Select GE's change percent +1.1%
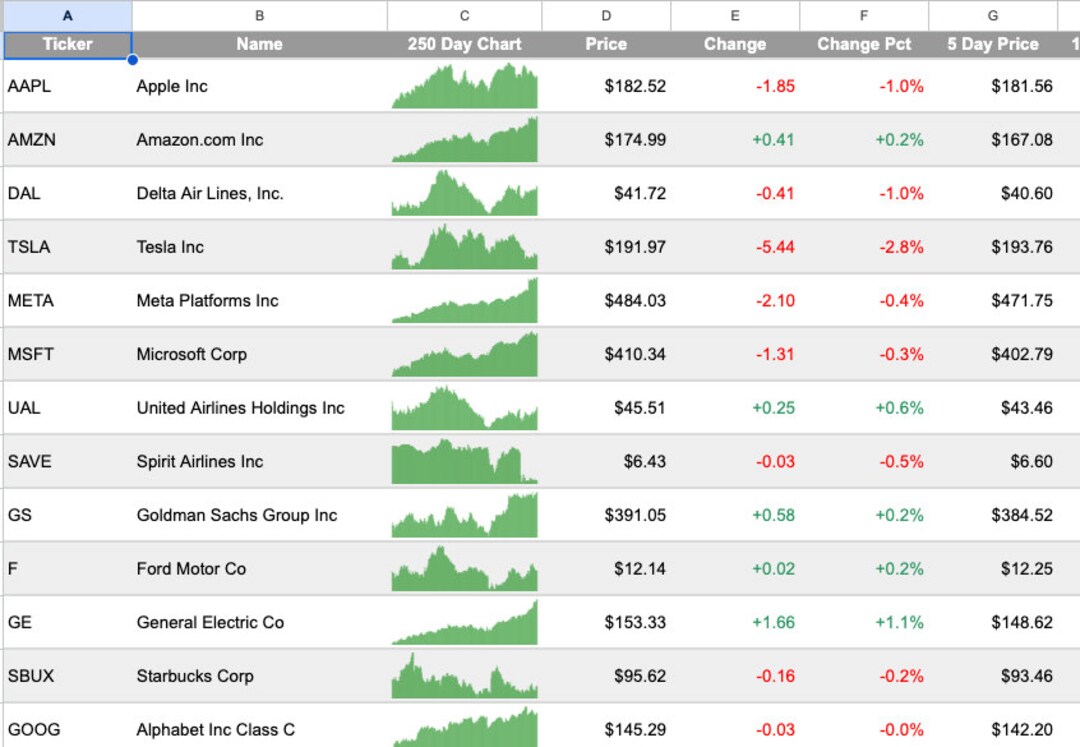 pos(863,622)
